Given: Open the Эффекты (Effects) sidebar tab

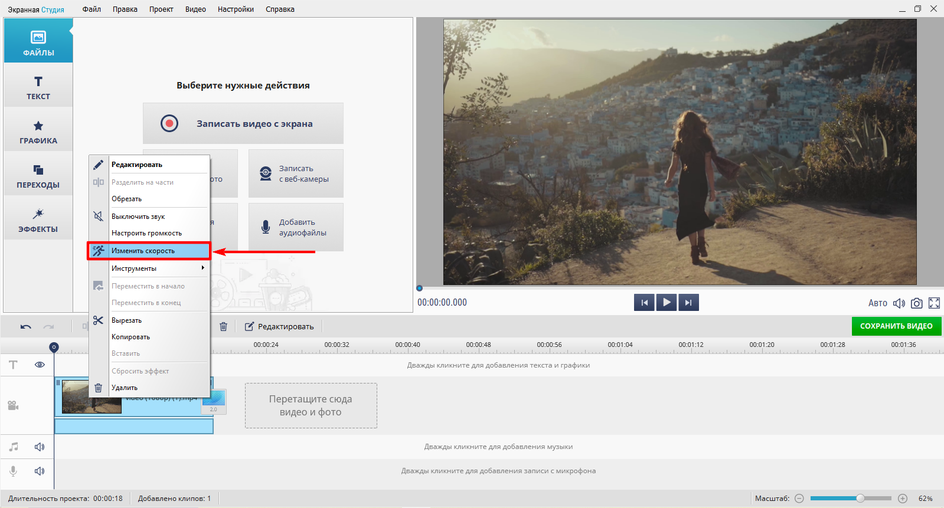Looking at the screenshot, I should point(38,219).
